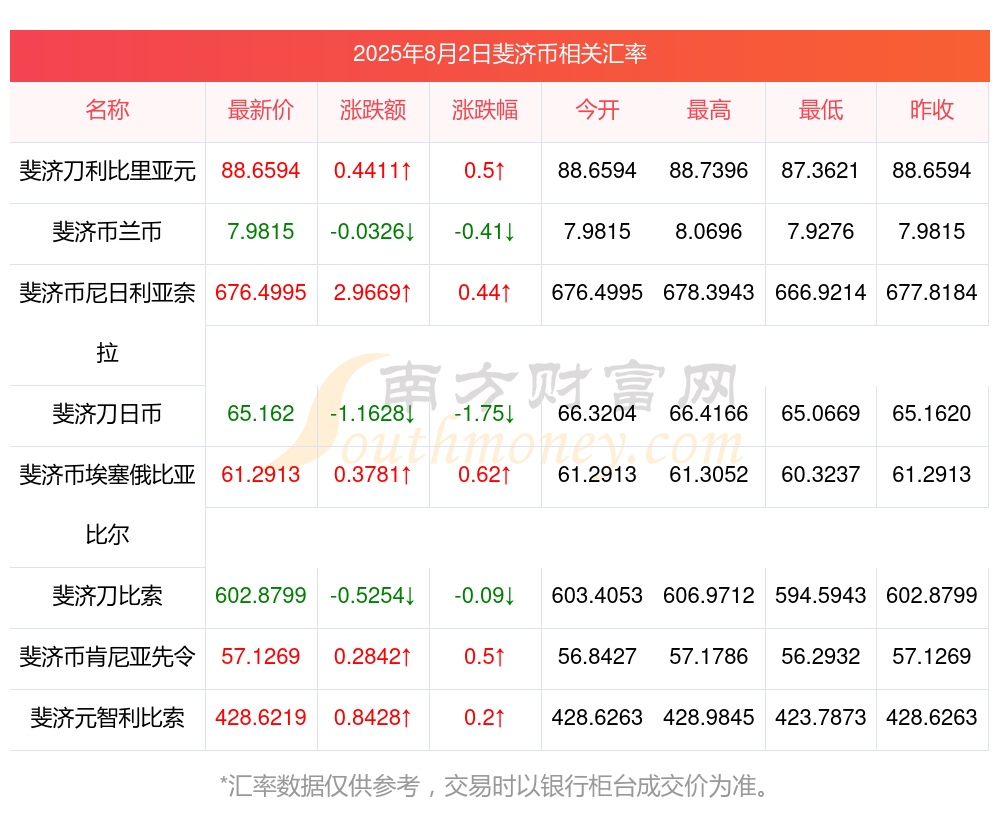Click change amount -1.1628↓
Viewport: 1000px width, 817px height.
point(373,413)
